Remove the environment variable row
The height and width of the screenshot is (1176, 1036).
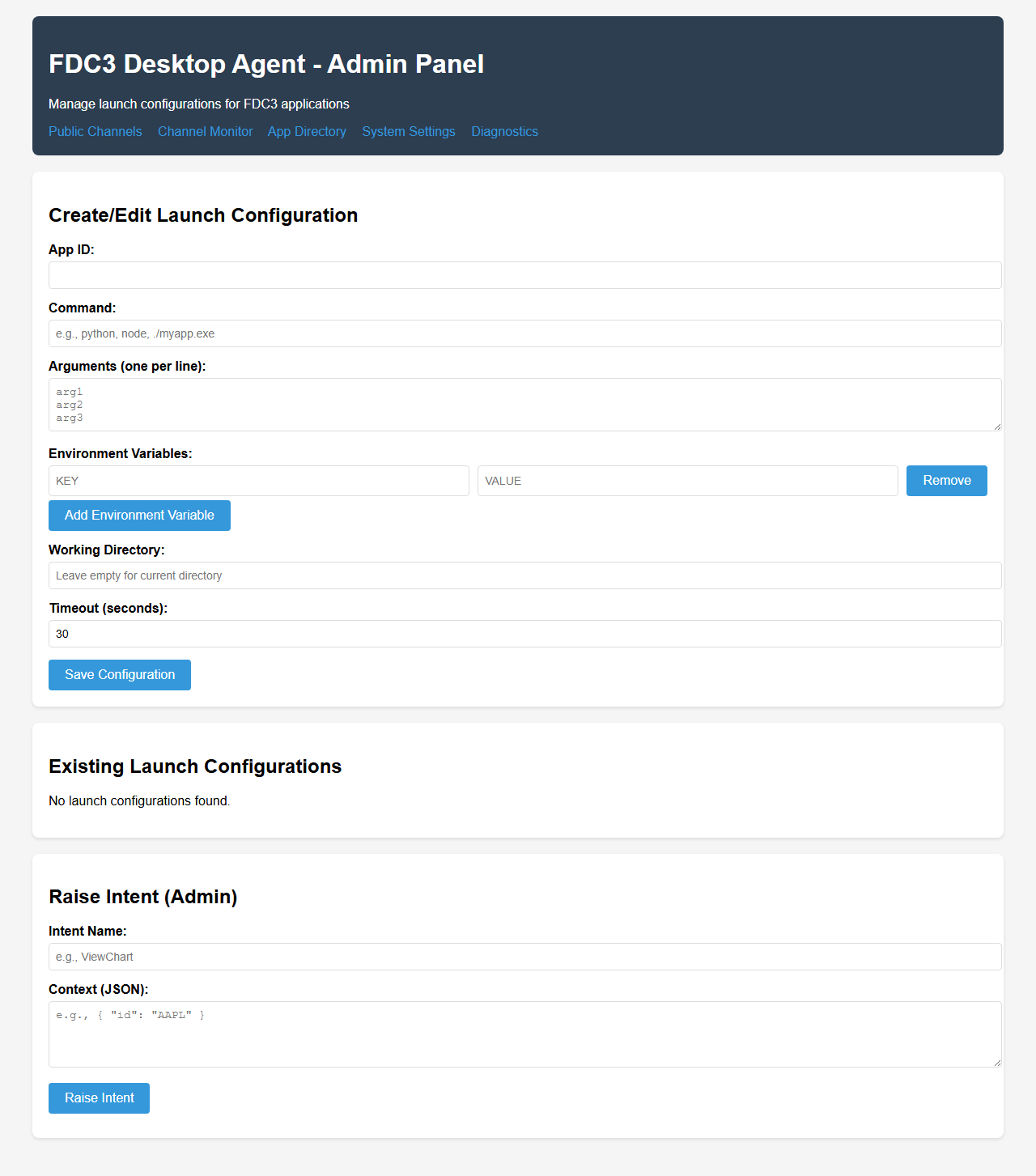(x=946, y=480)
